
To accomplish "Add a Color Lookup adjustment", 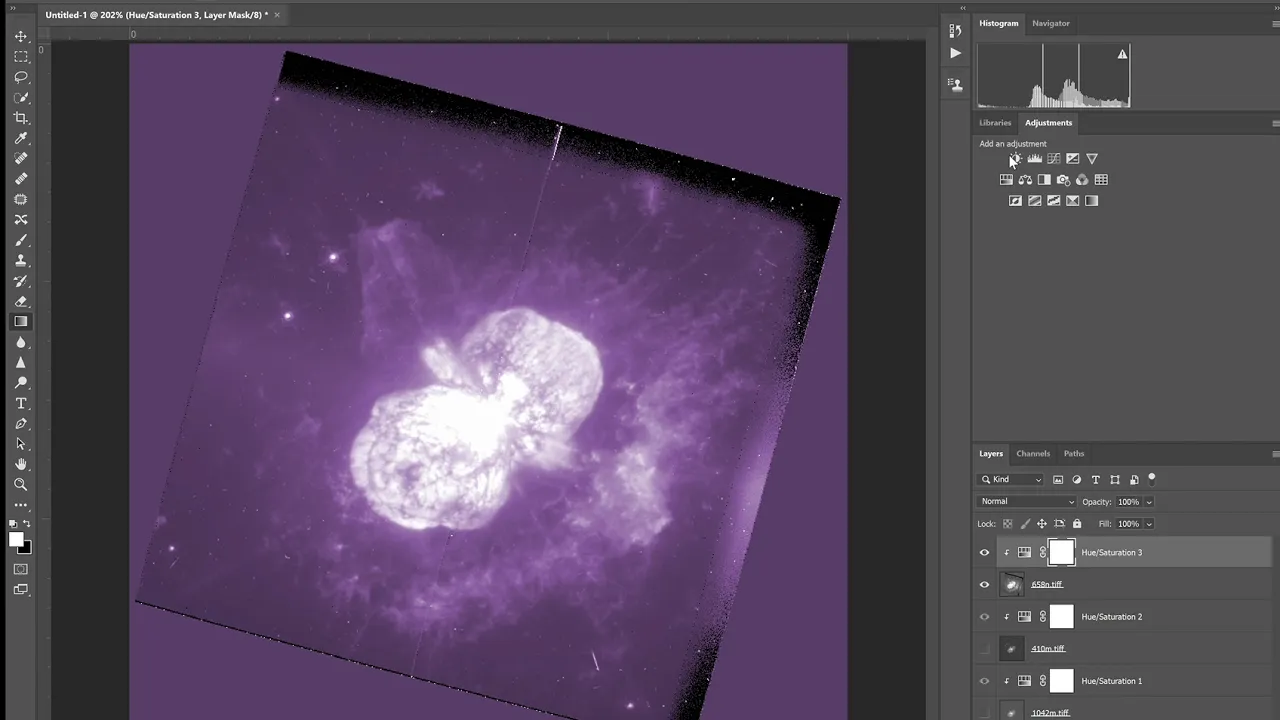I will (x=1101, y=179).
